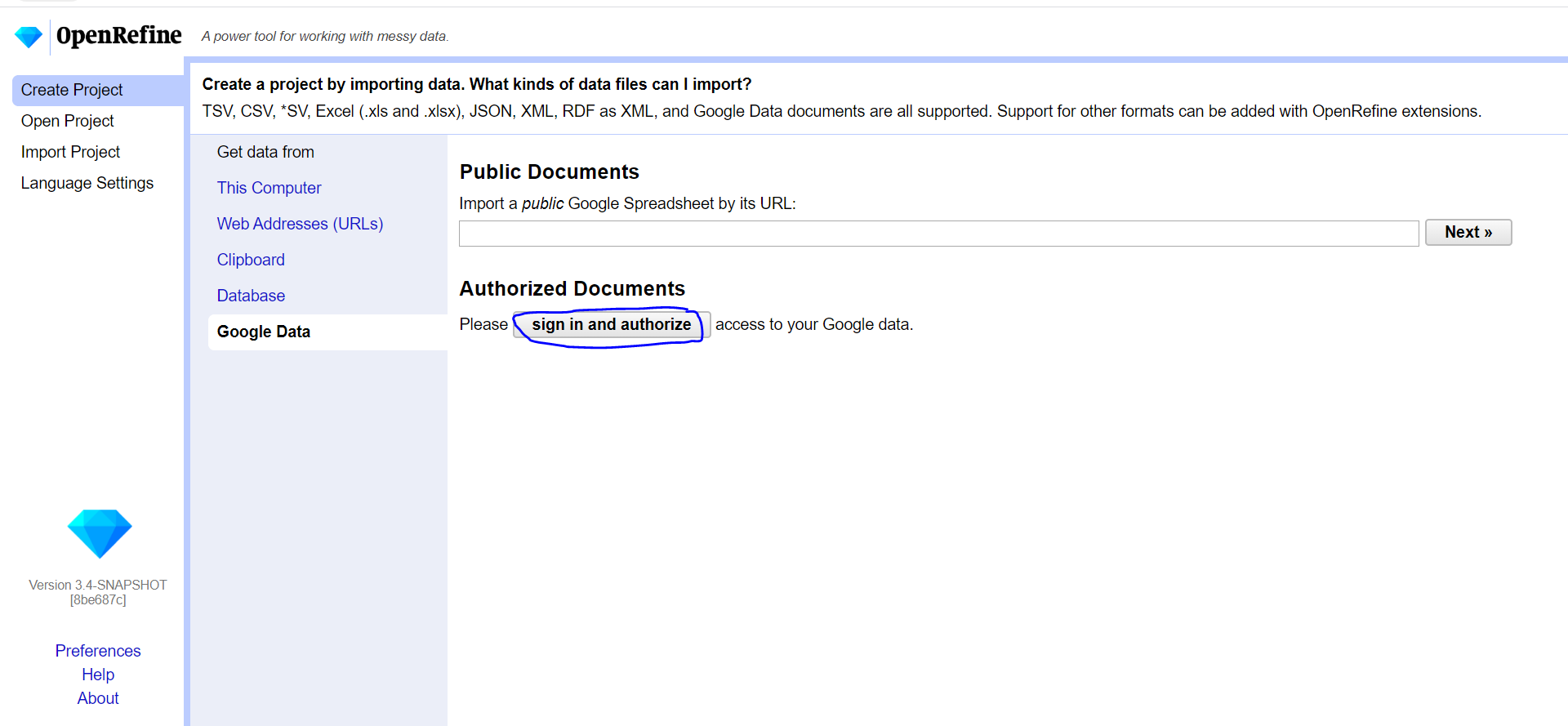Click the 'Create a project by importing data' heading
The height and width of the screenshot is (726, 1568).
click(477, 84)
